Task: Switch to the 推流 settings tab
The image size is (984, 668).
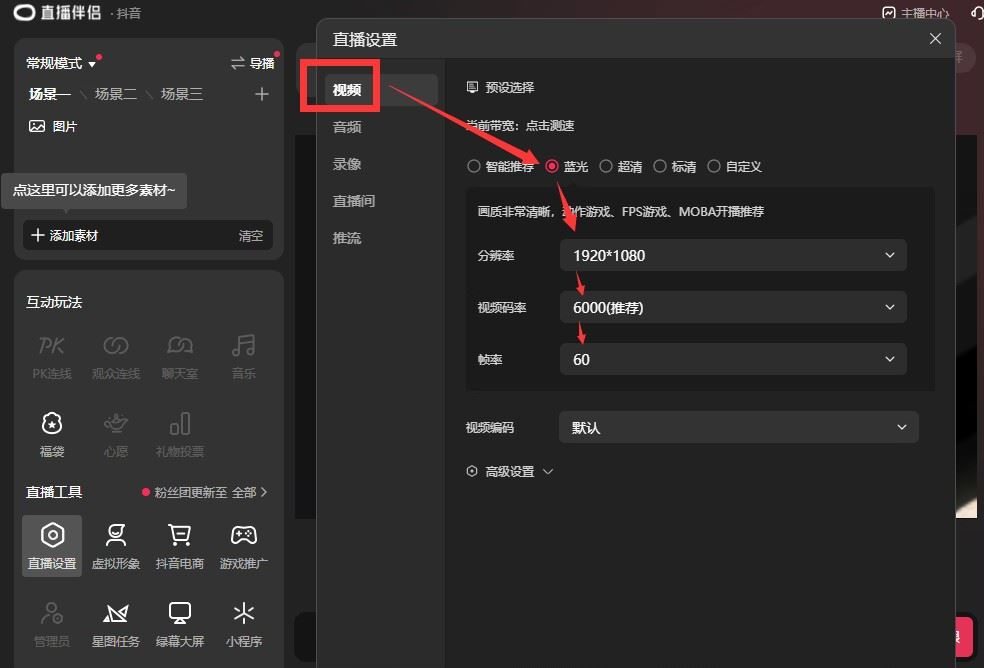Action: click(x=347, y=238)
